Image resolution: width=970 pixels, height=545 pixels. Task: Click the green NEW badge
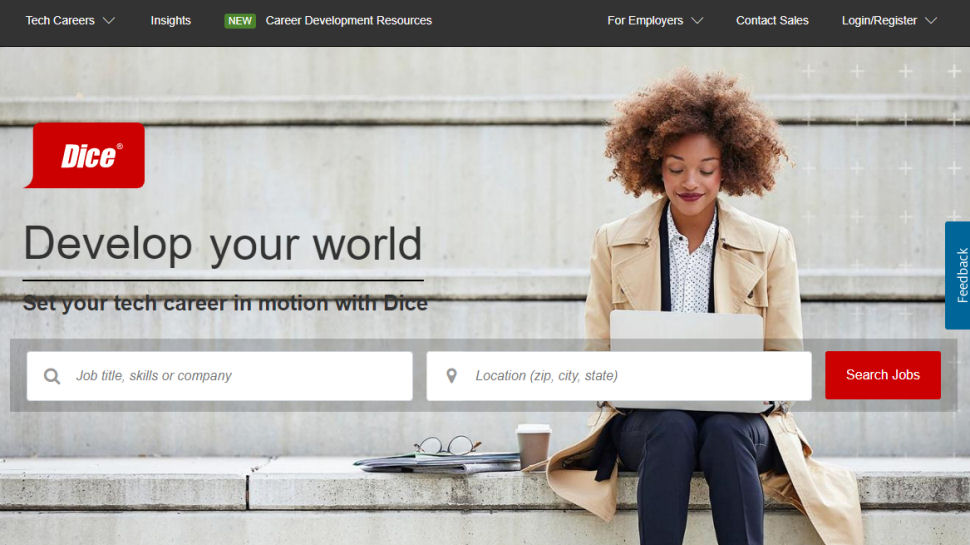tap(239, 20)
